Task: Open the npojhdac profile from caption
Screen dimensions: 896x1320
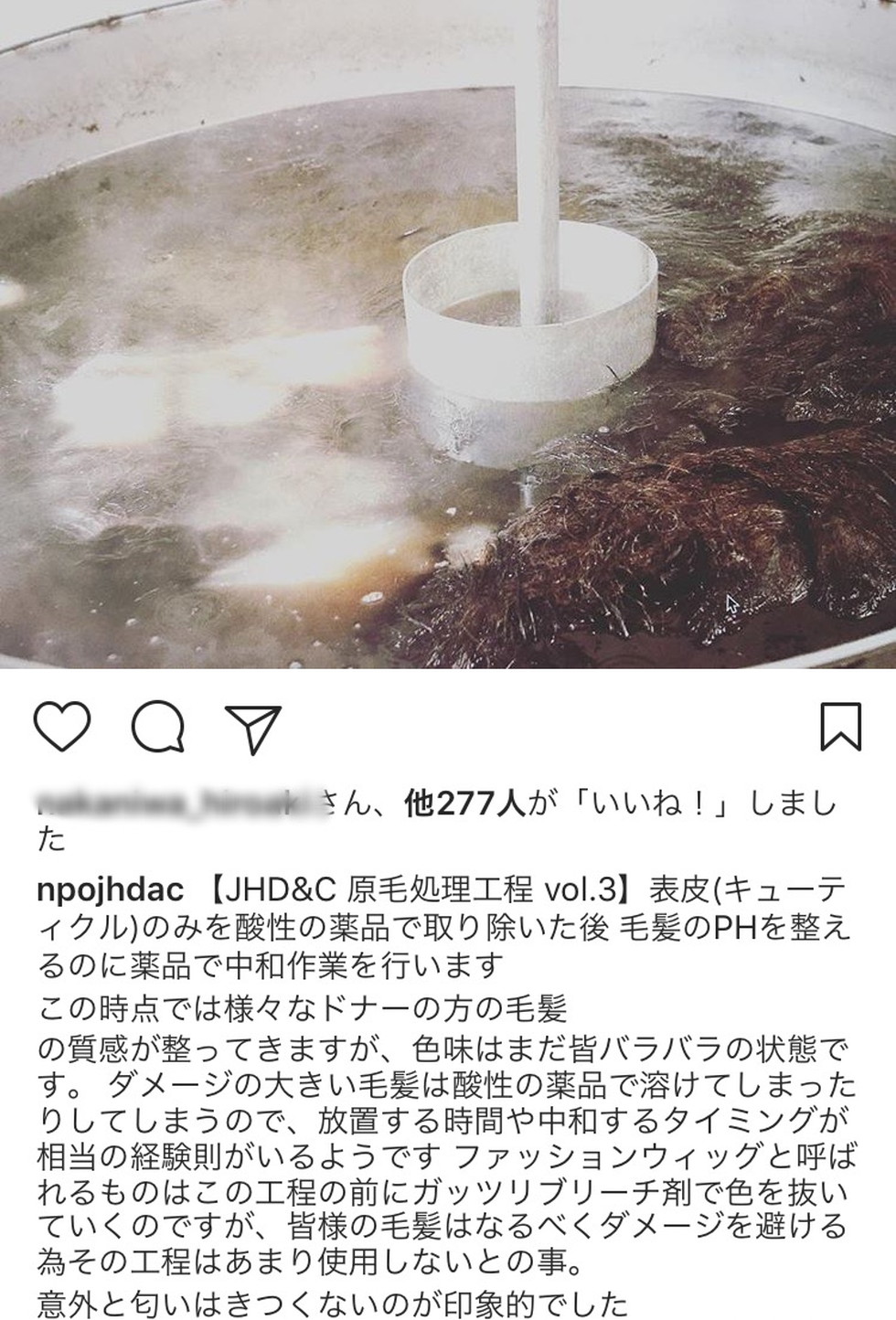Action: 112,889
